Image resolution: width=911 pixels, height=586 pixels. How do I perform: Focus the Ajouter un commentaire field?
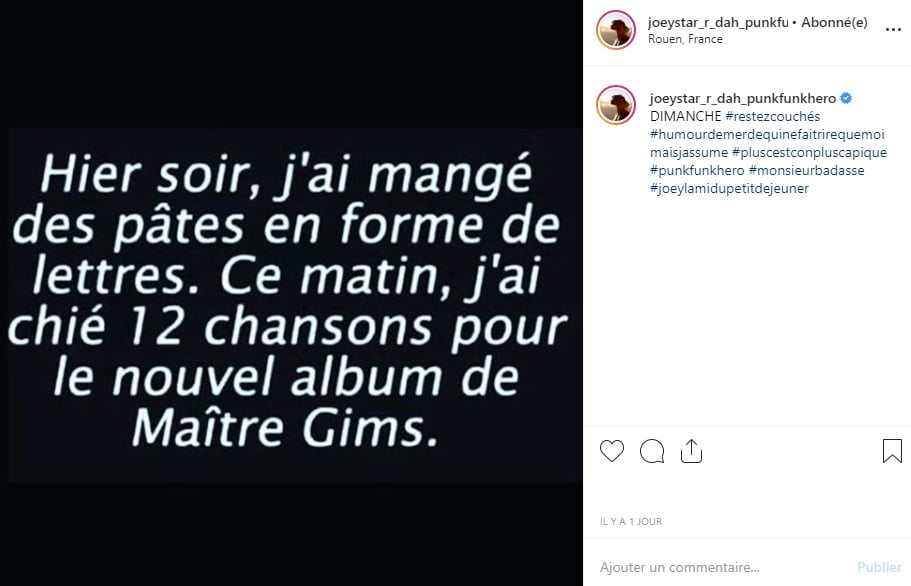(720, 567)
